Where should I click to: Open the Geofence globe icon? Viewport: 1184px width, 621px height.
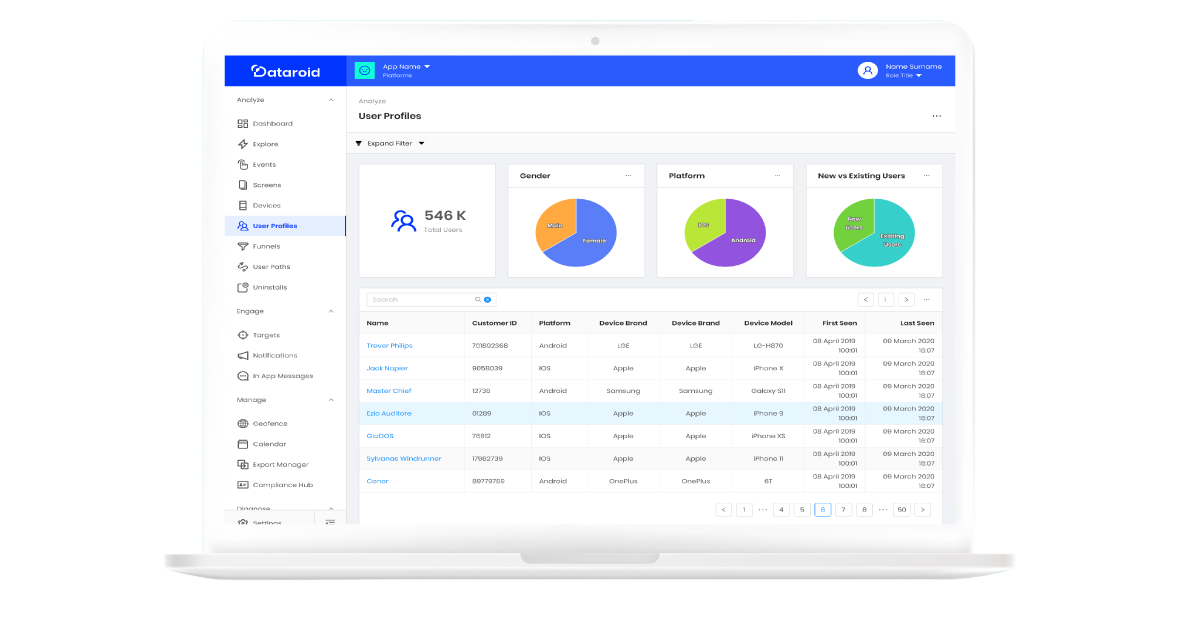[x=242, y=423]
